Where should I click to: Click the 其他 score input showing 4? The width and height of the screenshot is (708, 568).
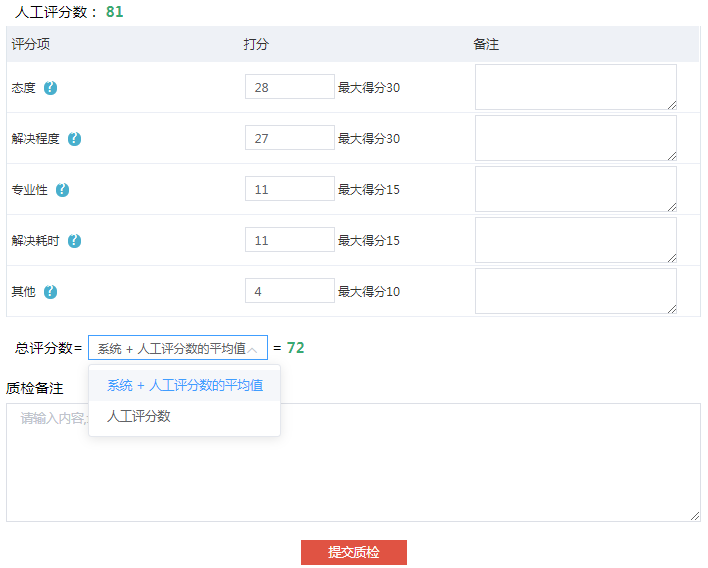tap(289, 291)
